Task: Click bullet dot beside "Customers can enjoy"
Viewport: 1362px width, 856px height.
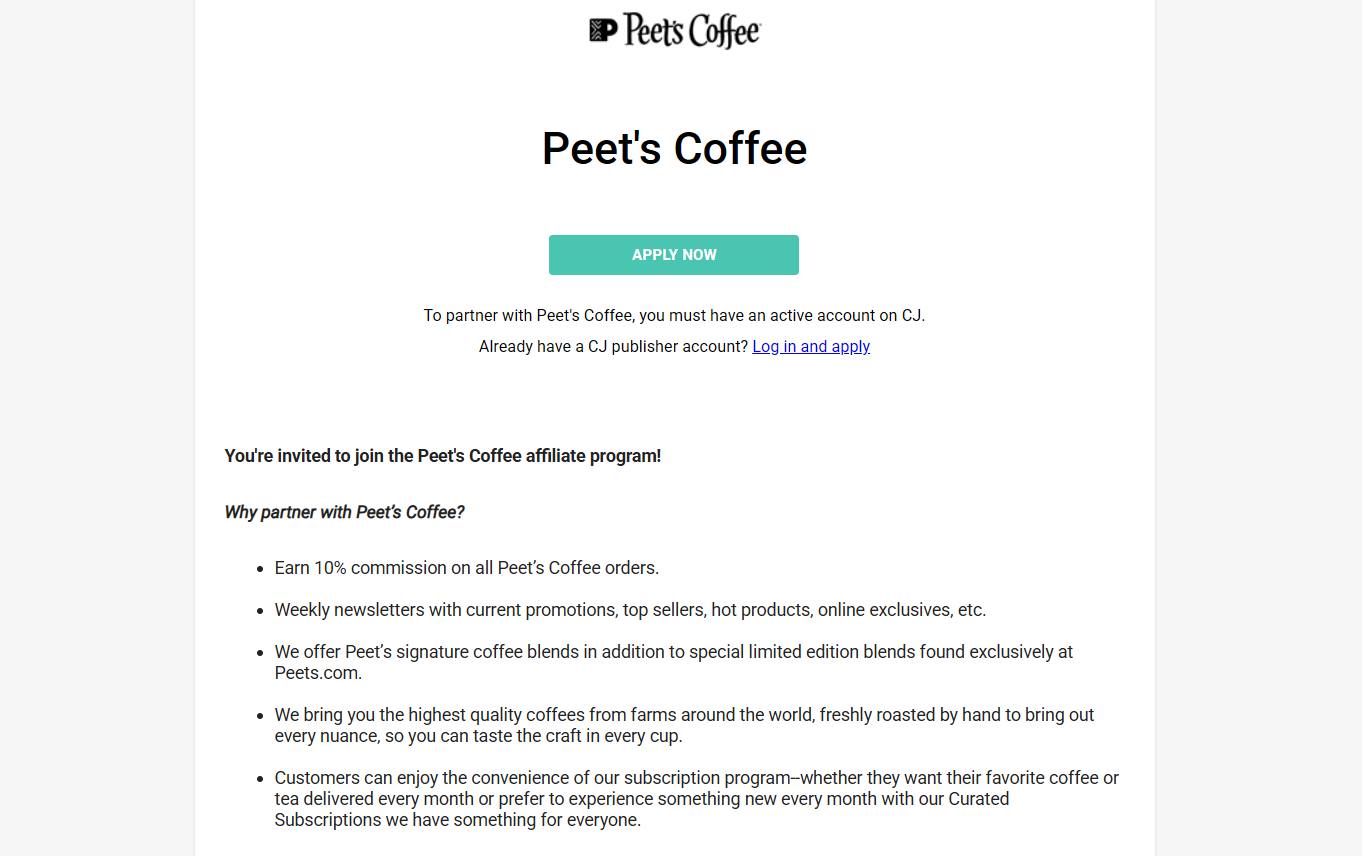Action: pyautogui.click(x=261, y=779)
